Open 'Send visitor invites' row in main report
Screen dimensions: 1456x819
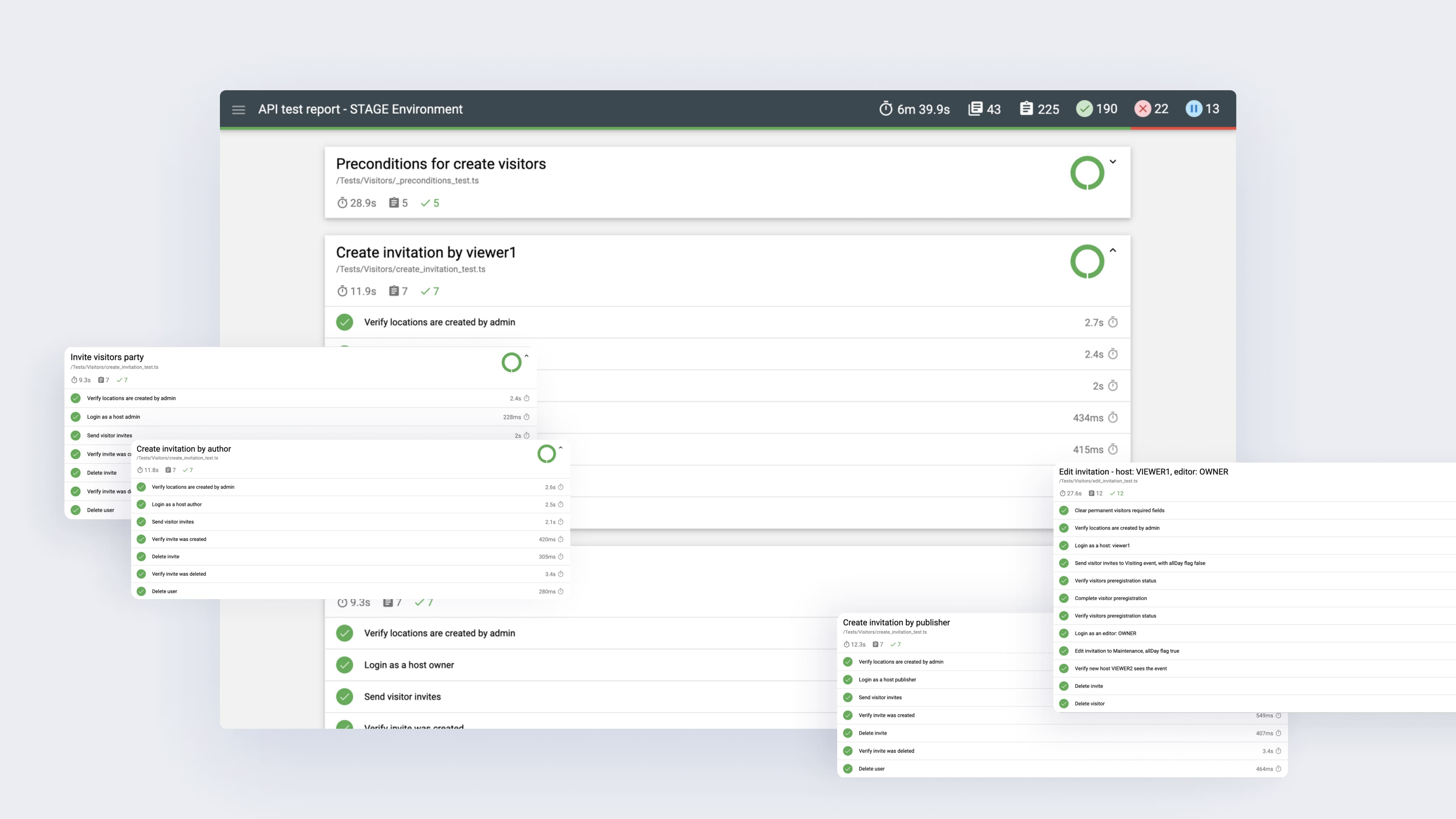(x=402, y=697)
